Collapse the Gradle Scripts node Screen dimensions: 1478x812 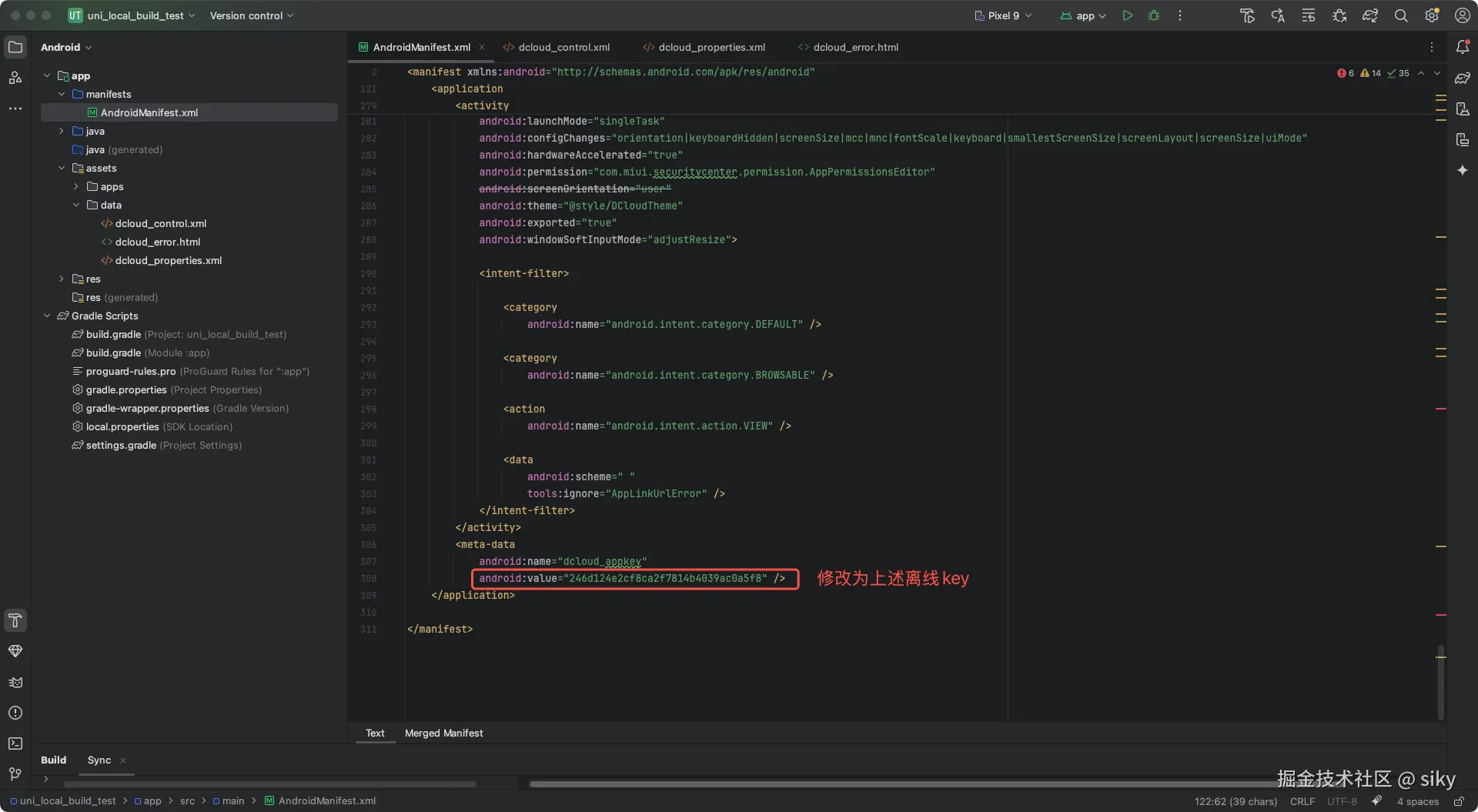click(x=47, y=316)
